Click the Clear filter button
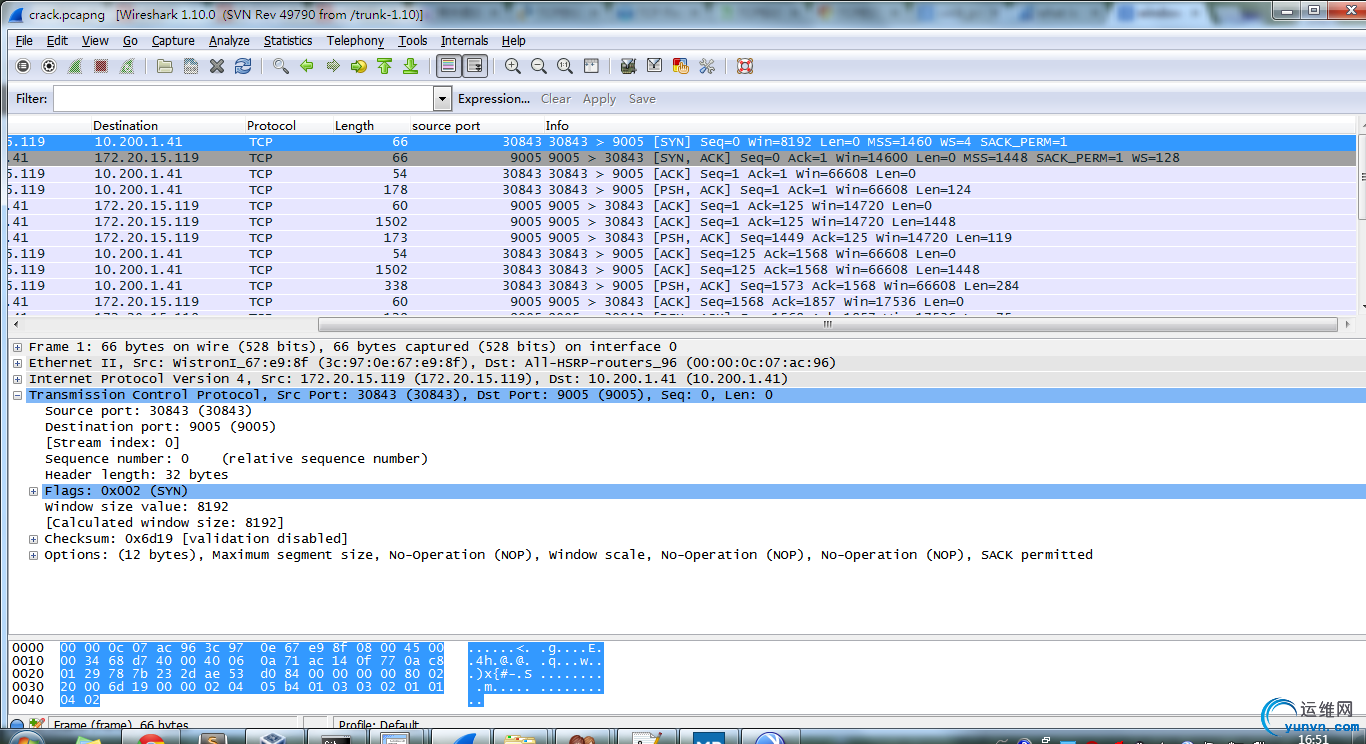 [556, 99]
